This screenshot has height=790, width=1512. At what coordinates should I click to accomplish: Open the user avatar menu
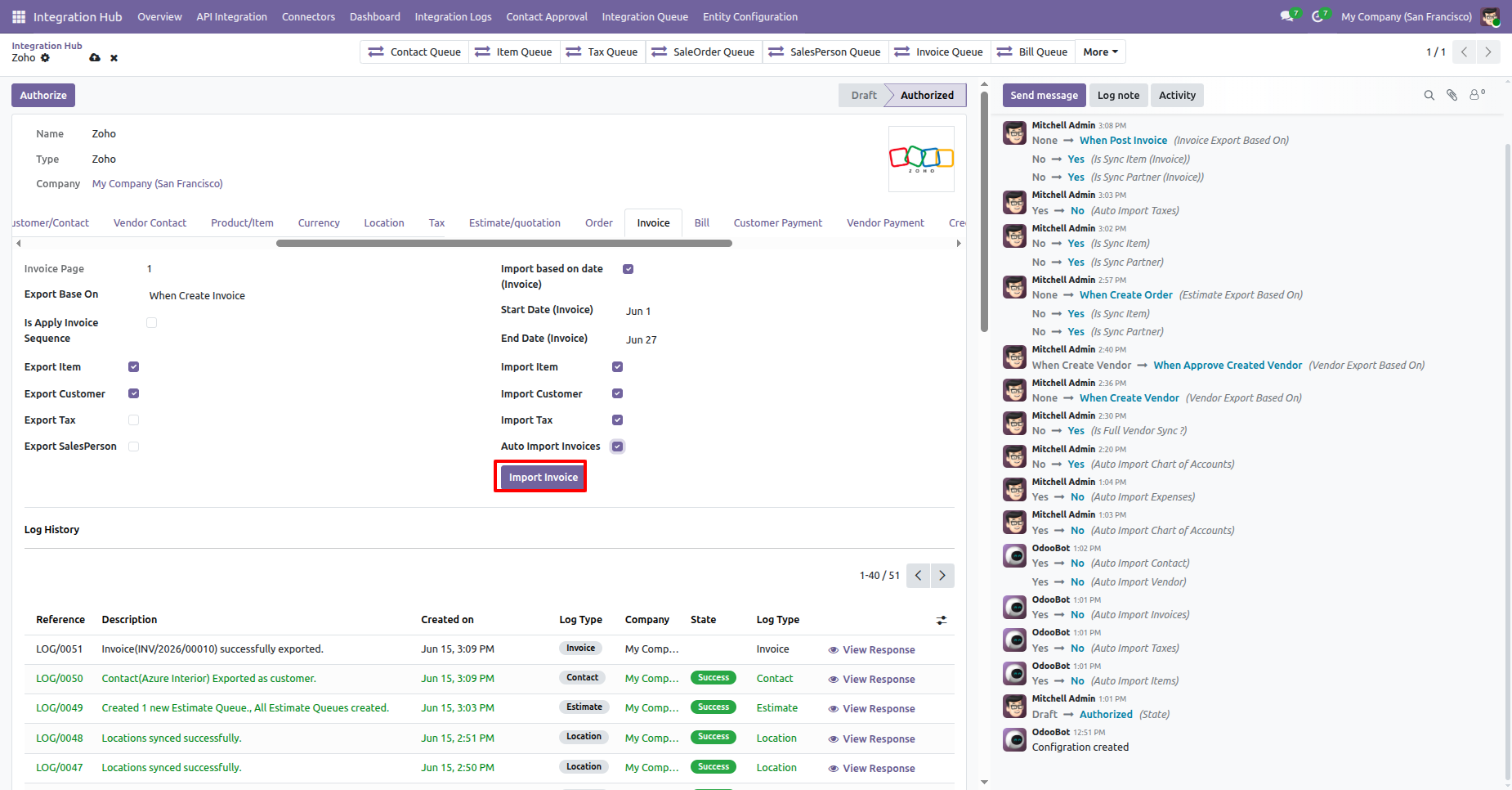(1490, 16)
